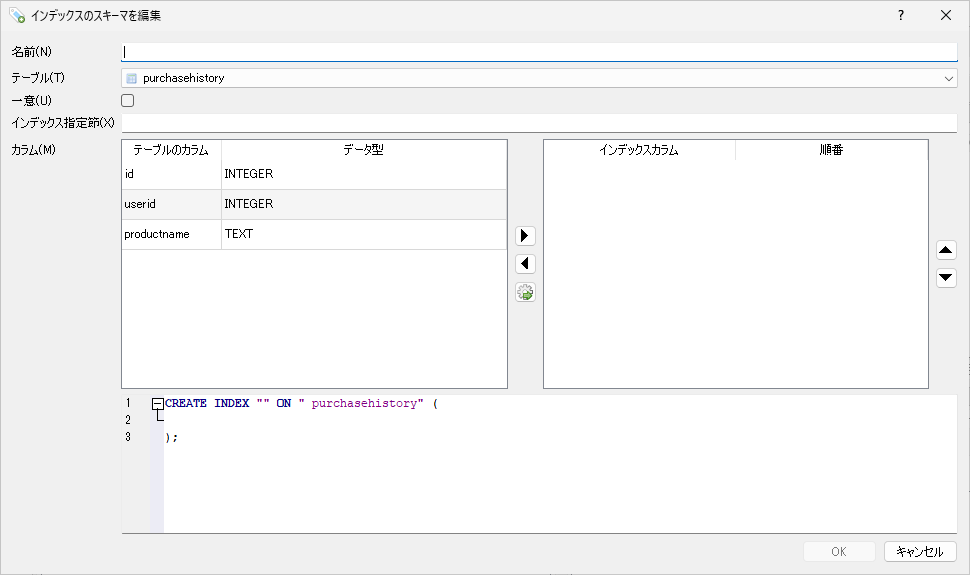Click the 名前(N) name input field

click(x=539, y=52)
